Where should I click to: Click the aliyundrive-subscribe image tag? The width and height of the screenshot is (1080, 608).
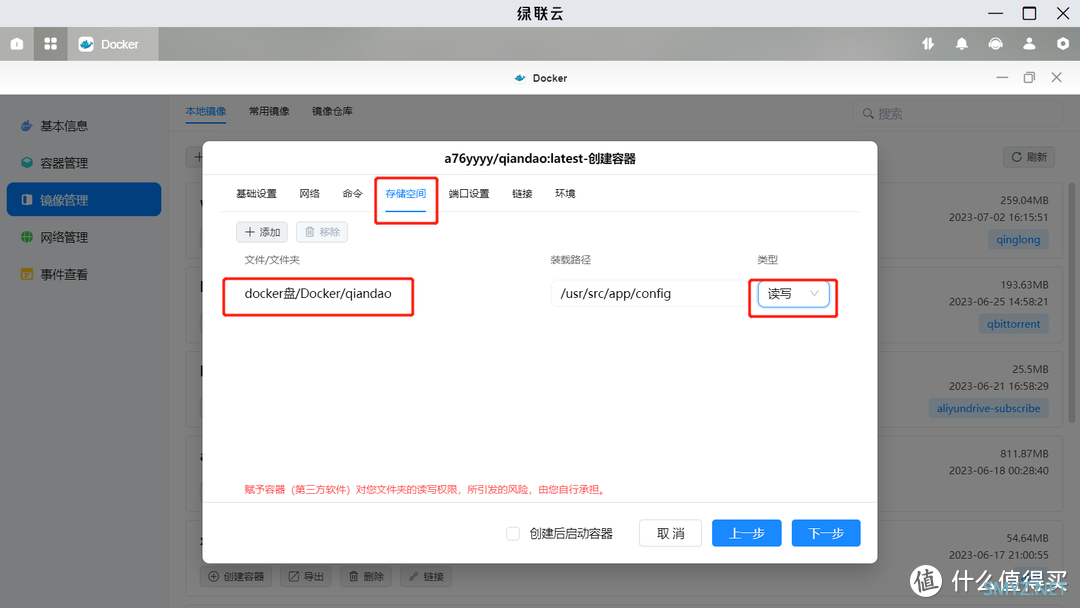pos(988,408)
